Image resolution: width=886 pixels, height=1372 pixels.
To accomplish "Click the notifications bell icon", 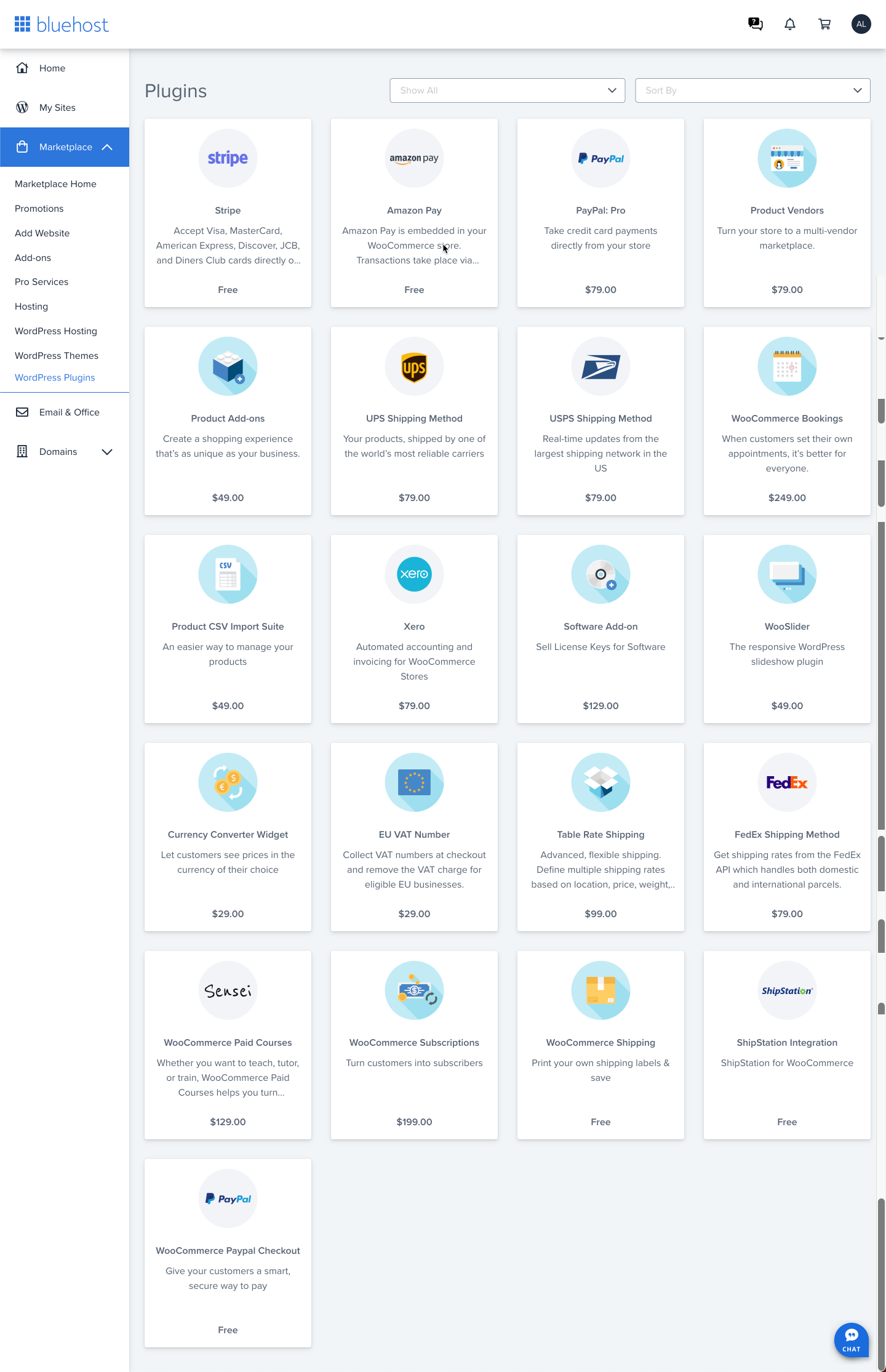I will point(790,24).
